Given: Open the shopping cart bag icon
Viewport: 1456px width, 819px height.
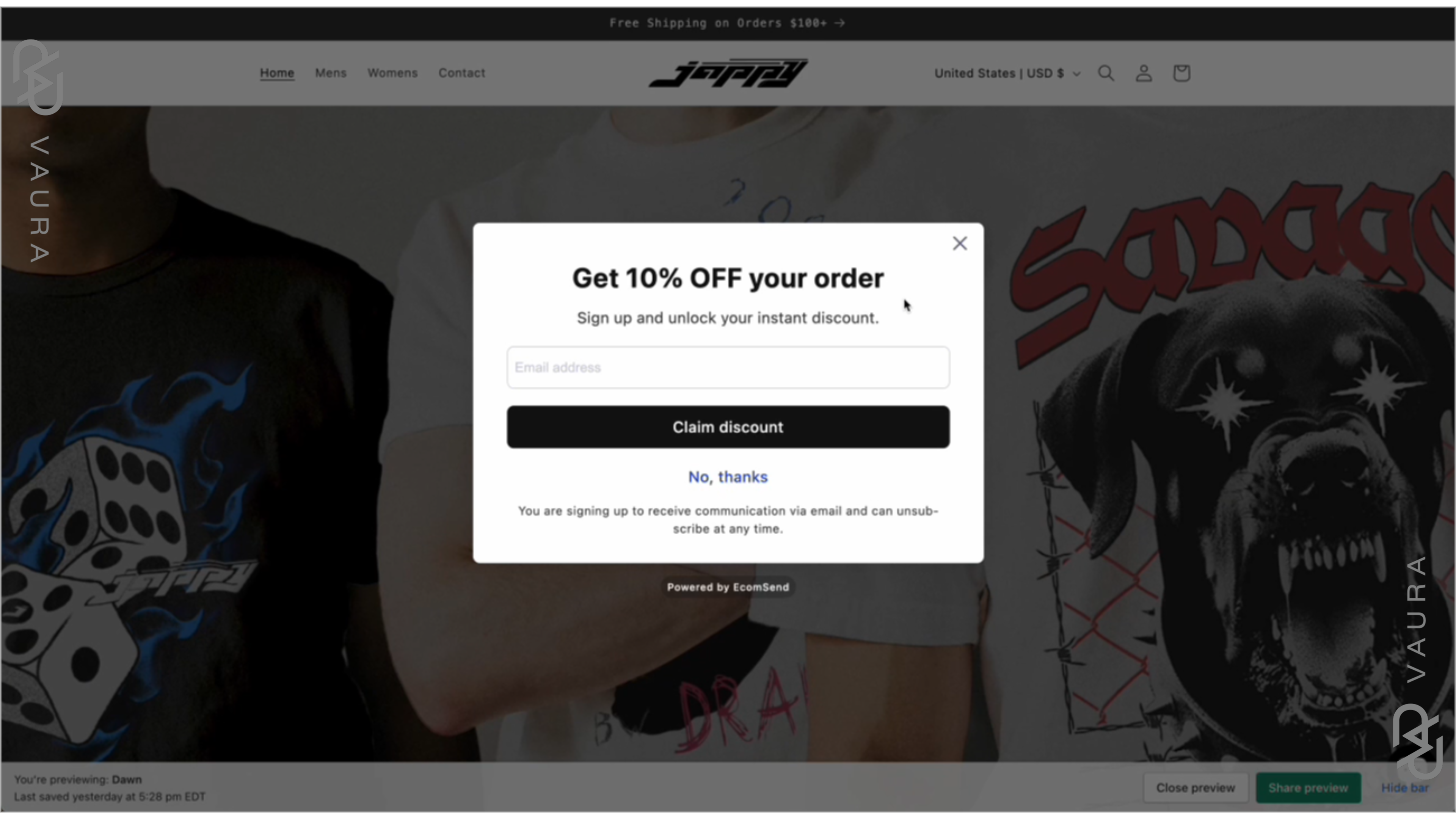Looking at the screenshot, I should click(1181, 74).
